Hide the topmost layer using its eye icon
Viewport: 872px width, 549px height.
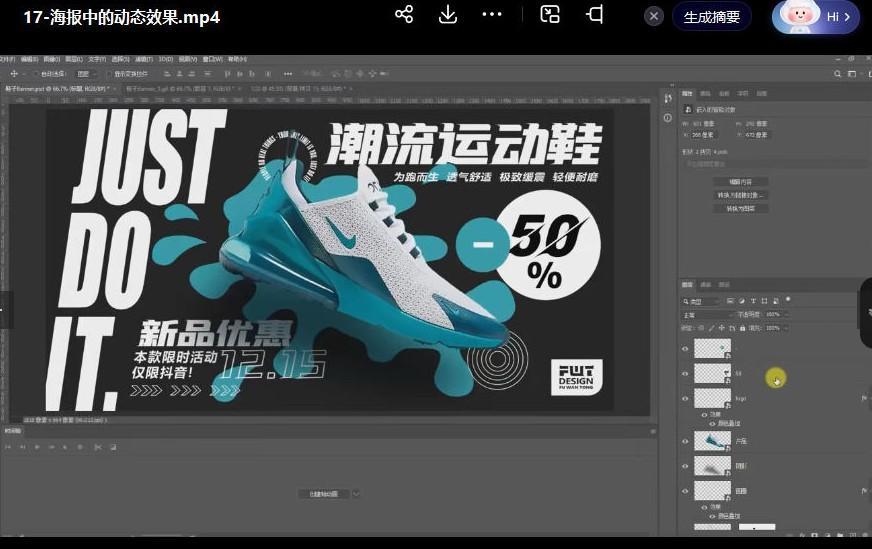[x=685, y=348]
